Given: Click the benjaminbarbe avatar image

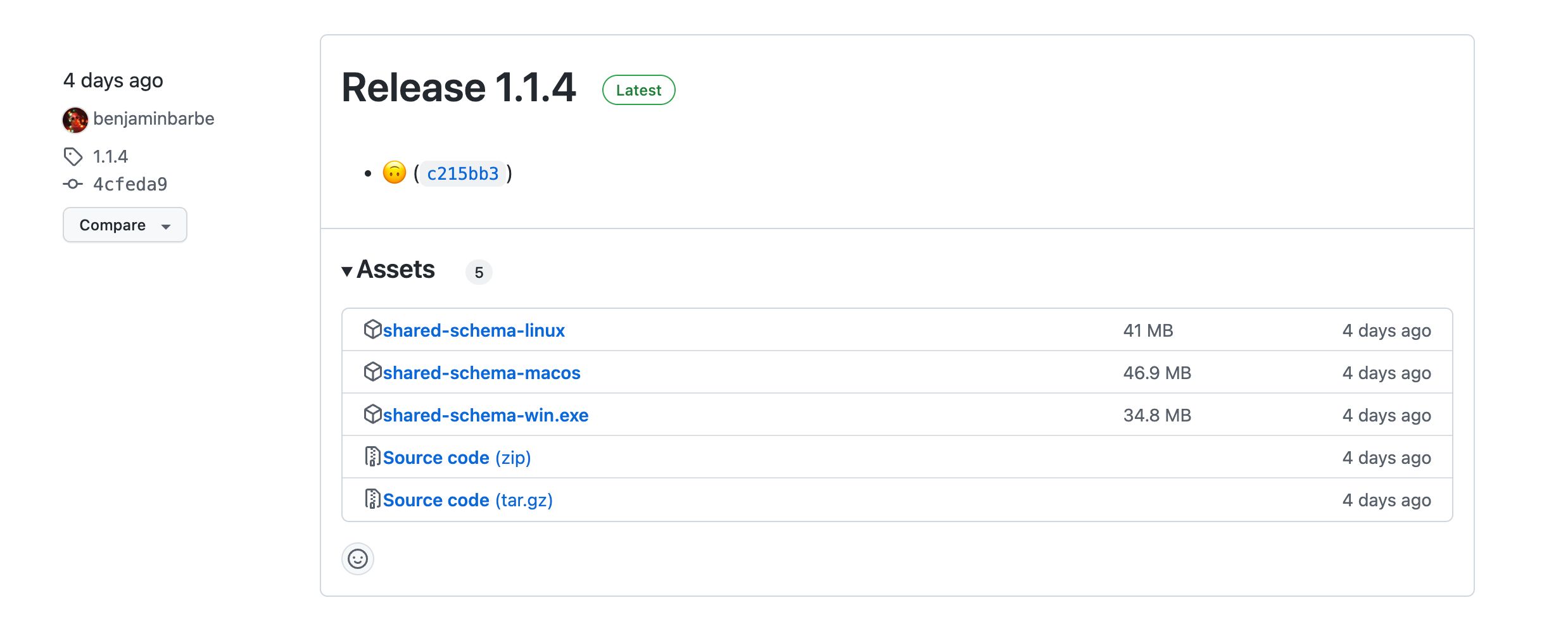Looking at the screenshot, I should (75, 120).
